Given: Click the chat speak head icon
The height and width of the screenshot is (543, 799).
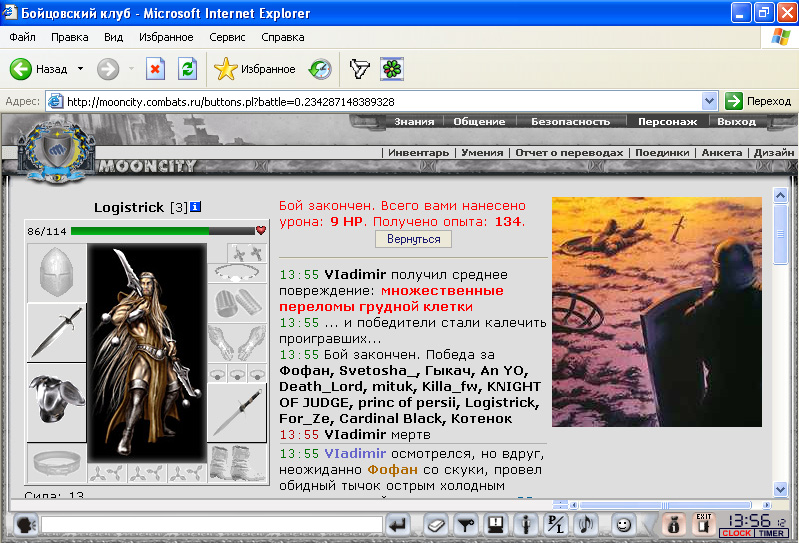Looking at the screenshot, I should coord(24,525).
